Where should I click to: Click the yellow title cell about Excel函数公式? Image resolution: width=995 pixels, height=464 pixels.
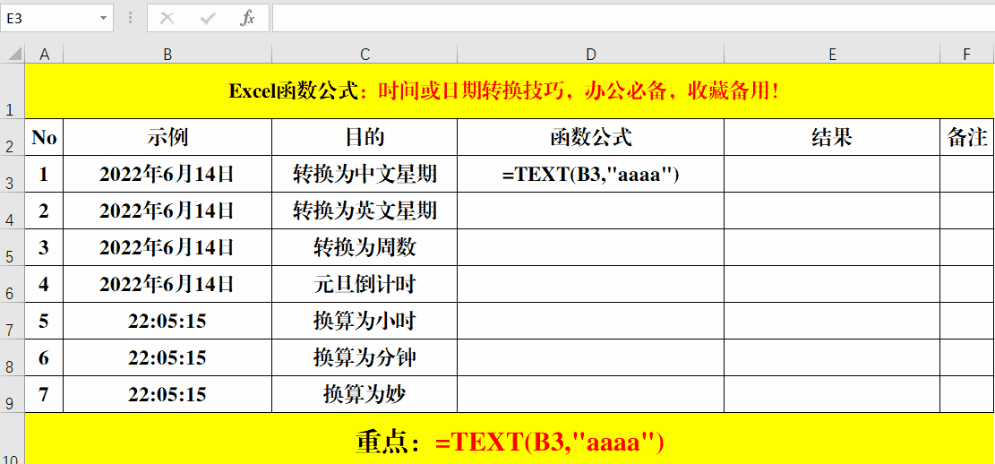(510, 91)
